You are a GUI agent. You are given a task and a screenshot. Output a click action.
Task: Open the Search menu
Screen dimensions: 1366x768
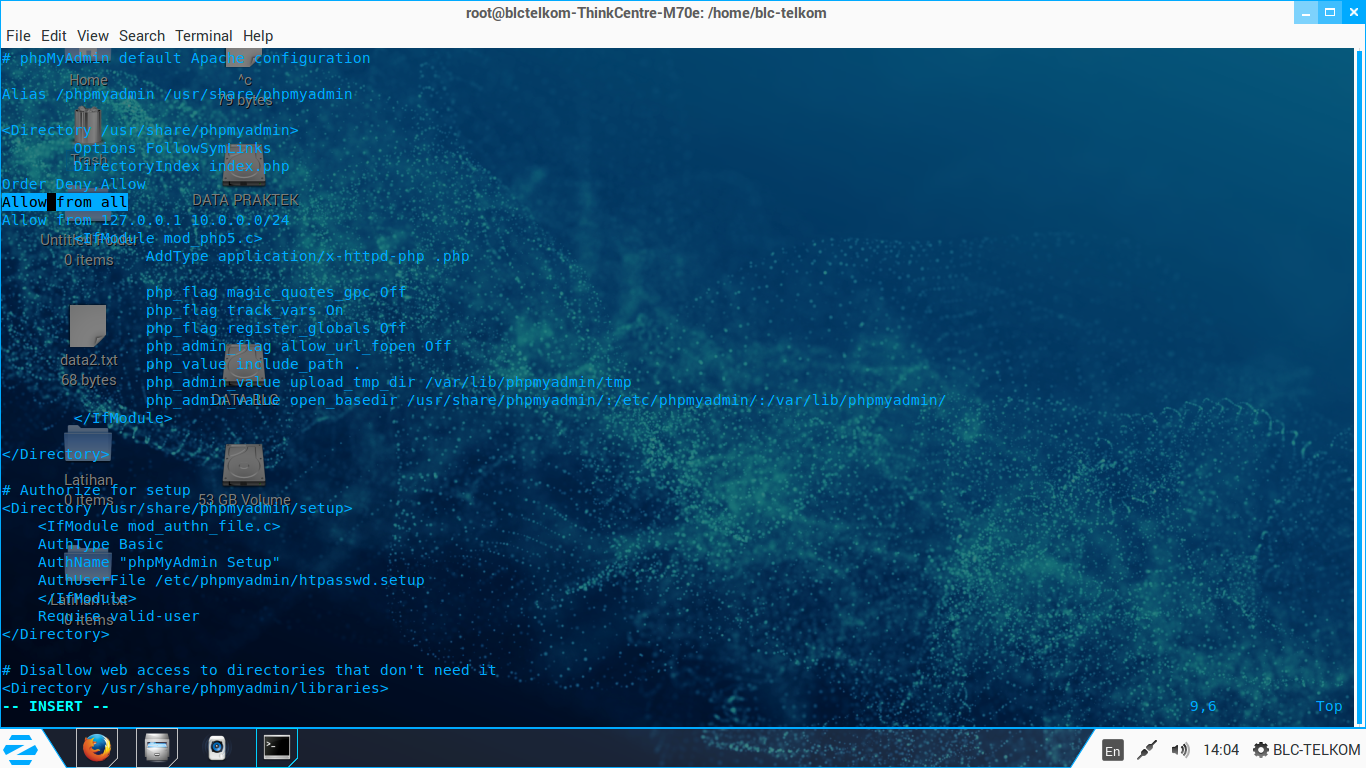tap(142, 36)
